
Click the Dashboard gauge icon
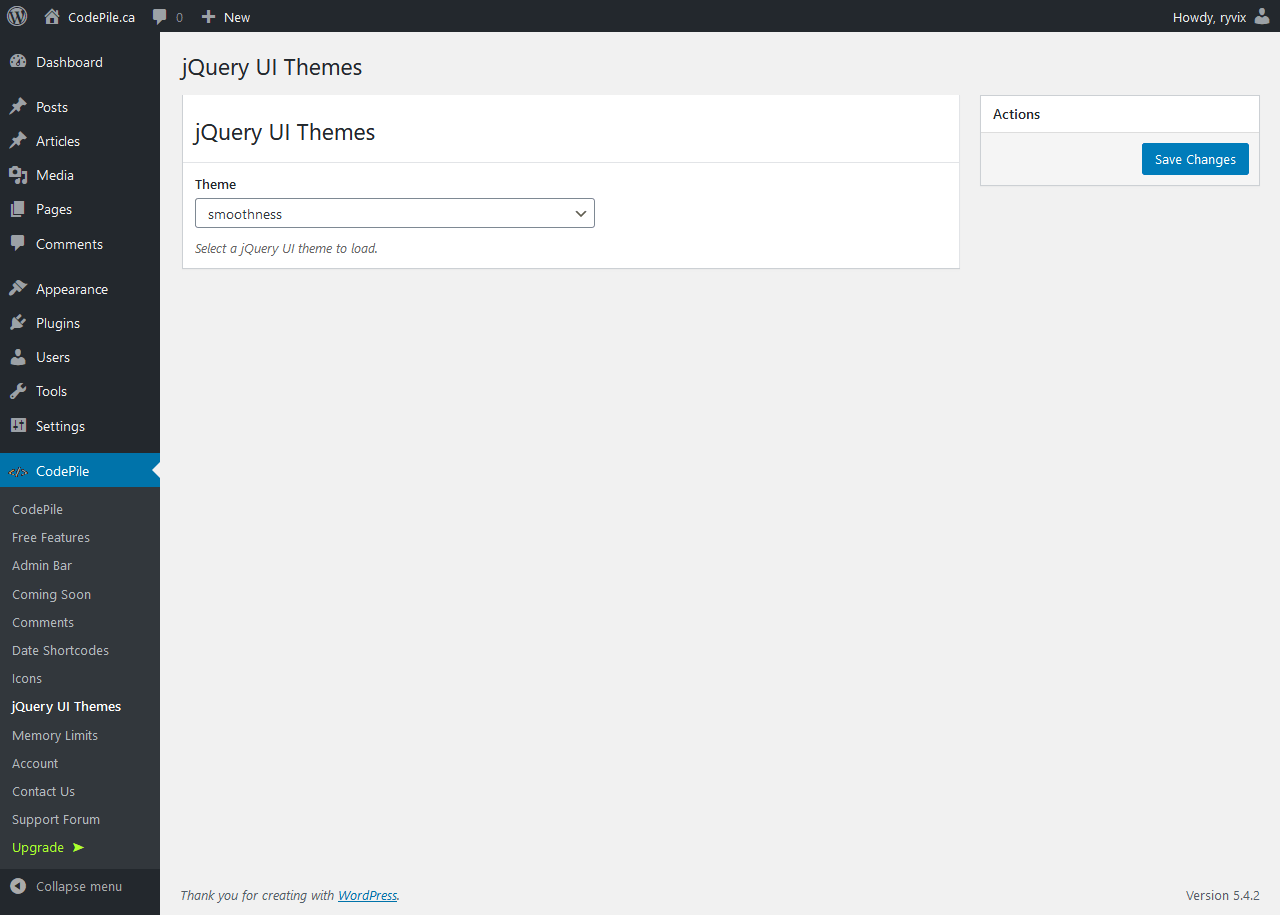[18, 62]
